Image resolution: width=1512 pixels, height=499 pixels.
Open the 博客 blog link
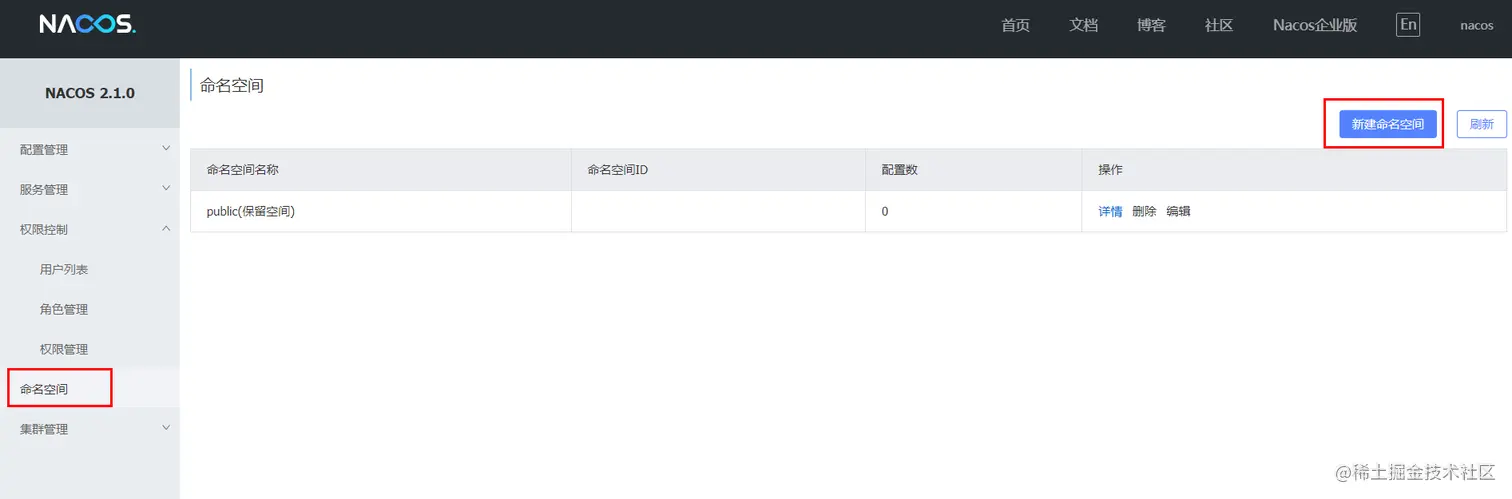point(1151,25)
